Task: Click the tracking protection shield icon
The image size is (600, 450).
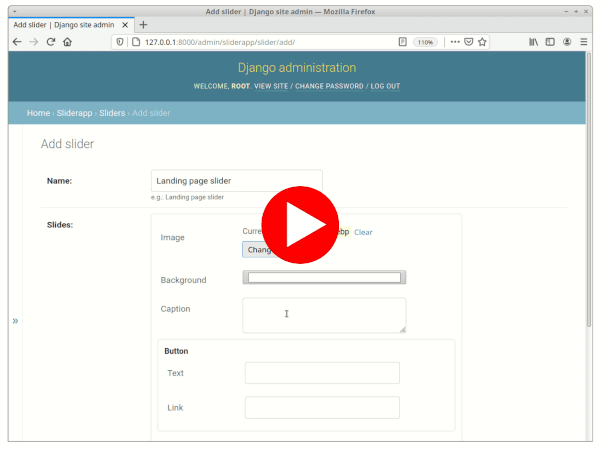Action: [120, 42]
